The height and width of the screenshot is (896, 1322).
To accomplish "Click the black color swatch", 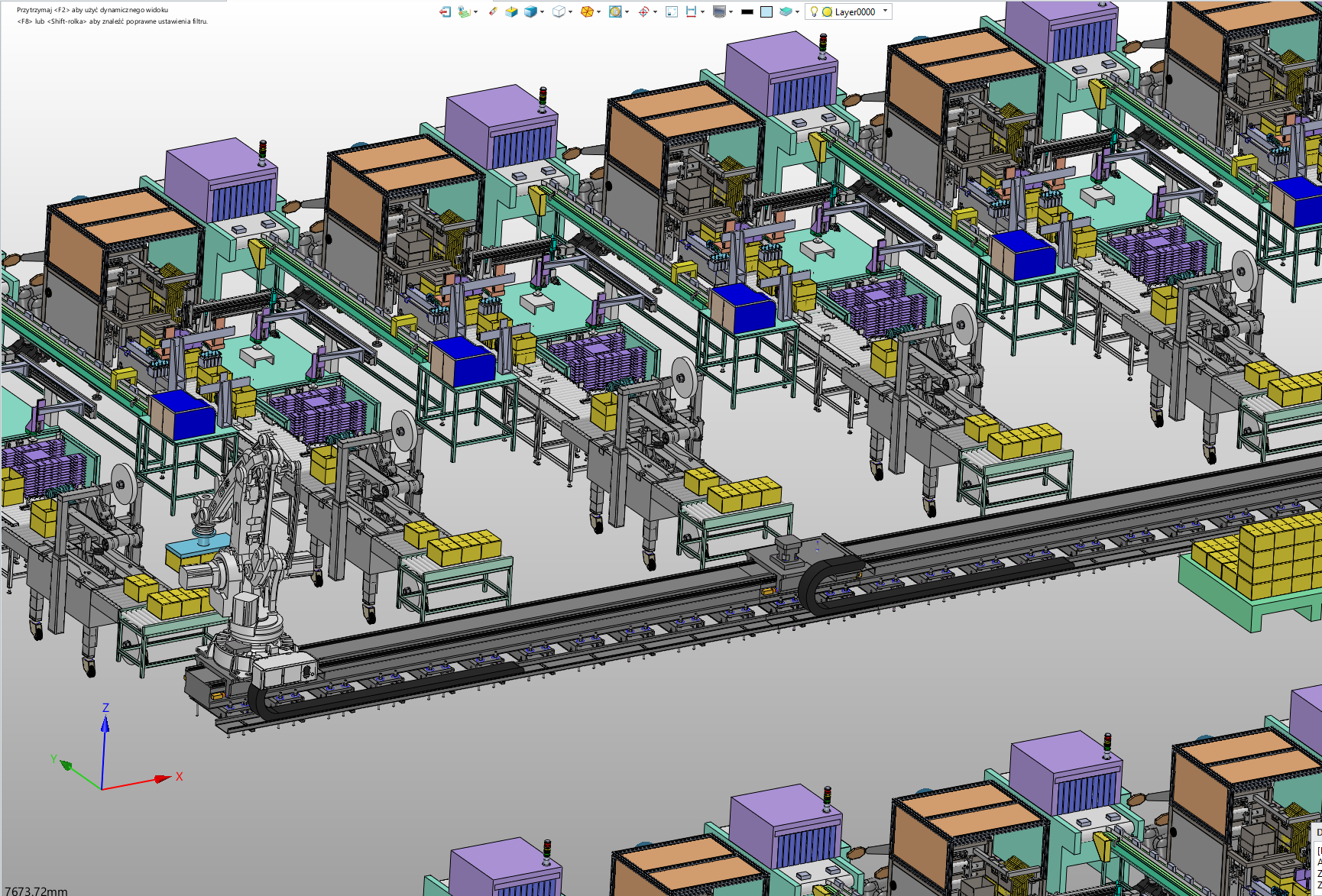I will [x=747, y=11].
